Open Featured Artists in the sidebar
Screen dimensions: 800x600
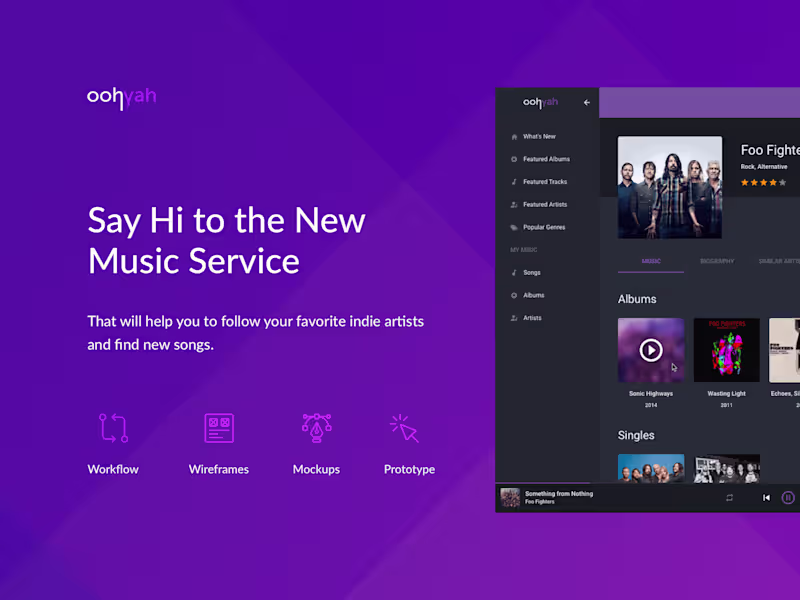point(545,205)
